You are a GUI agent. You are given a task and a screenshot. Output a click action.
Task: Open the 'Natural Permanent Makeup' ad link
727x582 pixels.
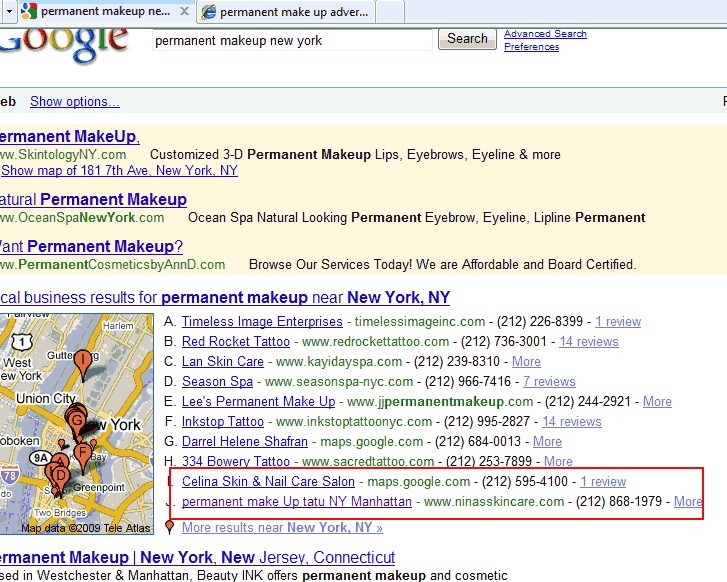(x=93, y=199)
